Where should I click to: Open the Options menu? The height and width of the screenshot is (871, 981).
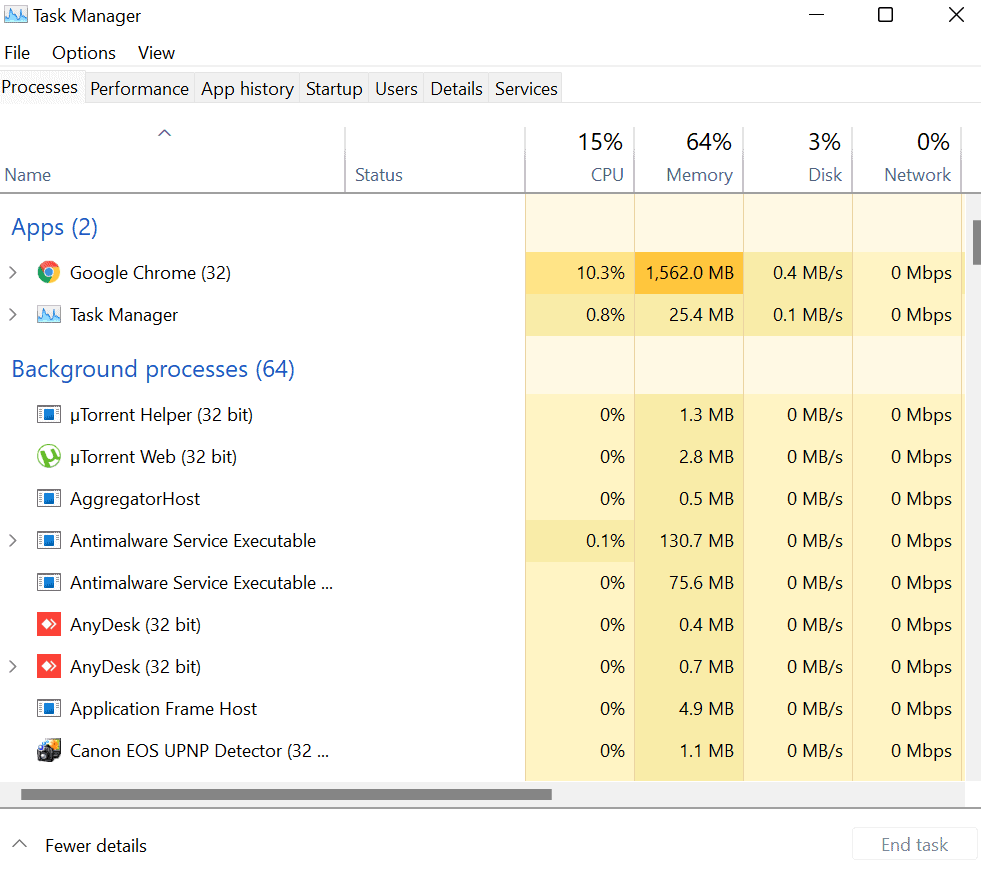pyautogui.click(x=84, y=53)
